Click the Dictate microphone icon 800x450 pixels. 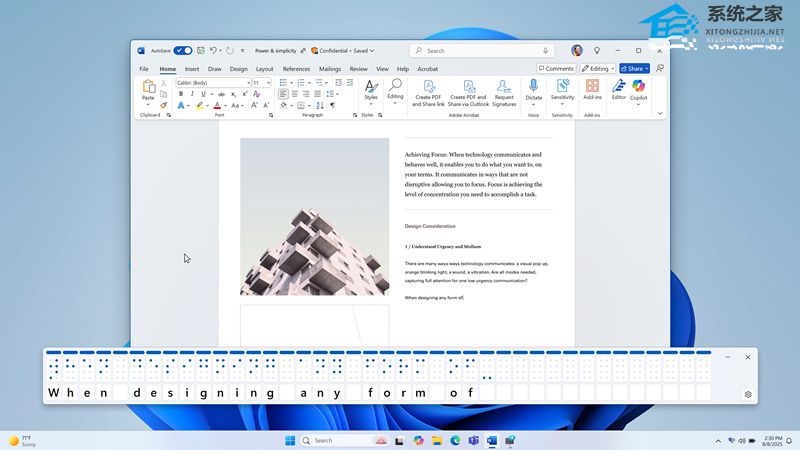[x=534, y=86]
